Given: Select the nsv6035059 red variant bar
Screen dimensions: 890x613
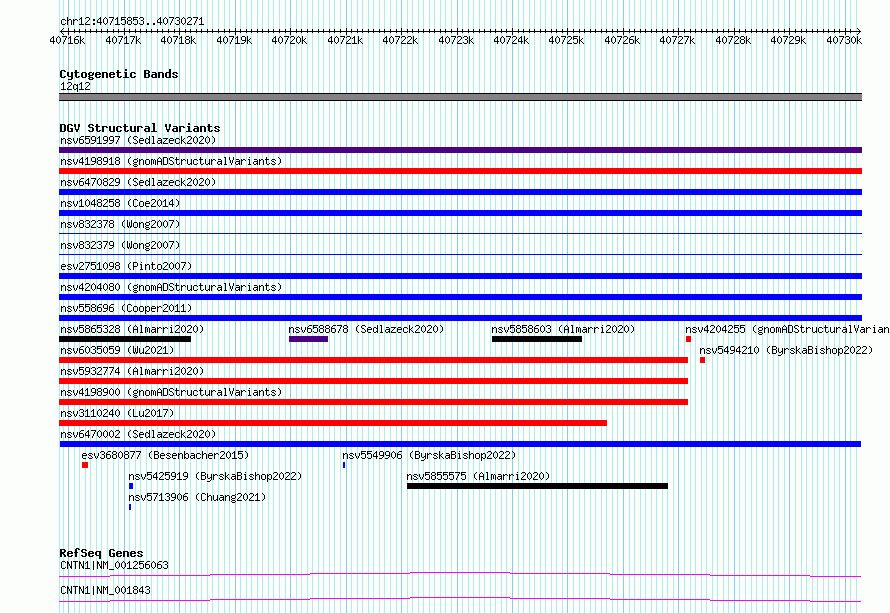Looking at the screenshot, I should [x=373, y=360].
